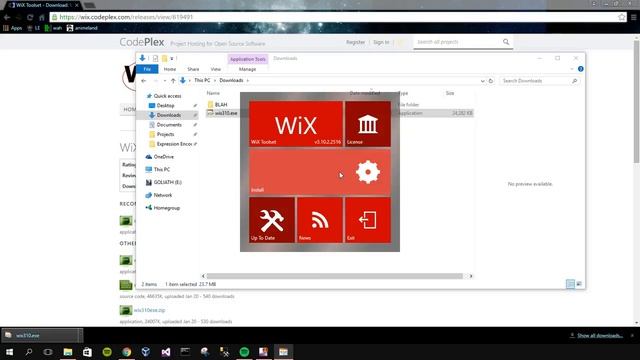Click scroll right arrow of Explorer scrollbar
Image resolution: width=640 pixels, height=360 pixels.
pos(471,276)
